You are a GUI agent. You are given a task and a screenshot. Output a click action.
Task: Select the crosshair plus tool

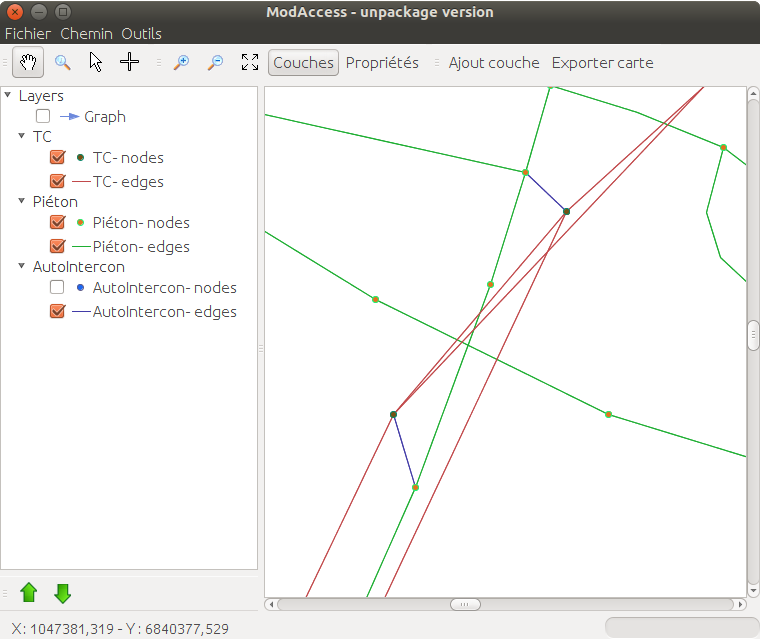coord(129,62)
